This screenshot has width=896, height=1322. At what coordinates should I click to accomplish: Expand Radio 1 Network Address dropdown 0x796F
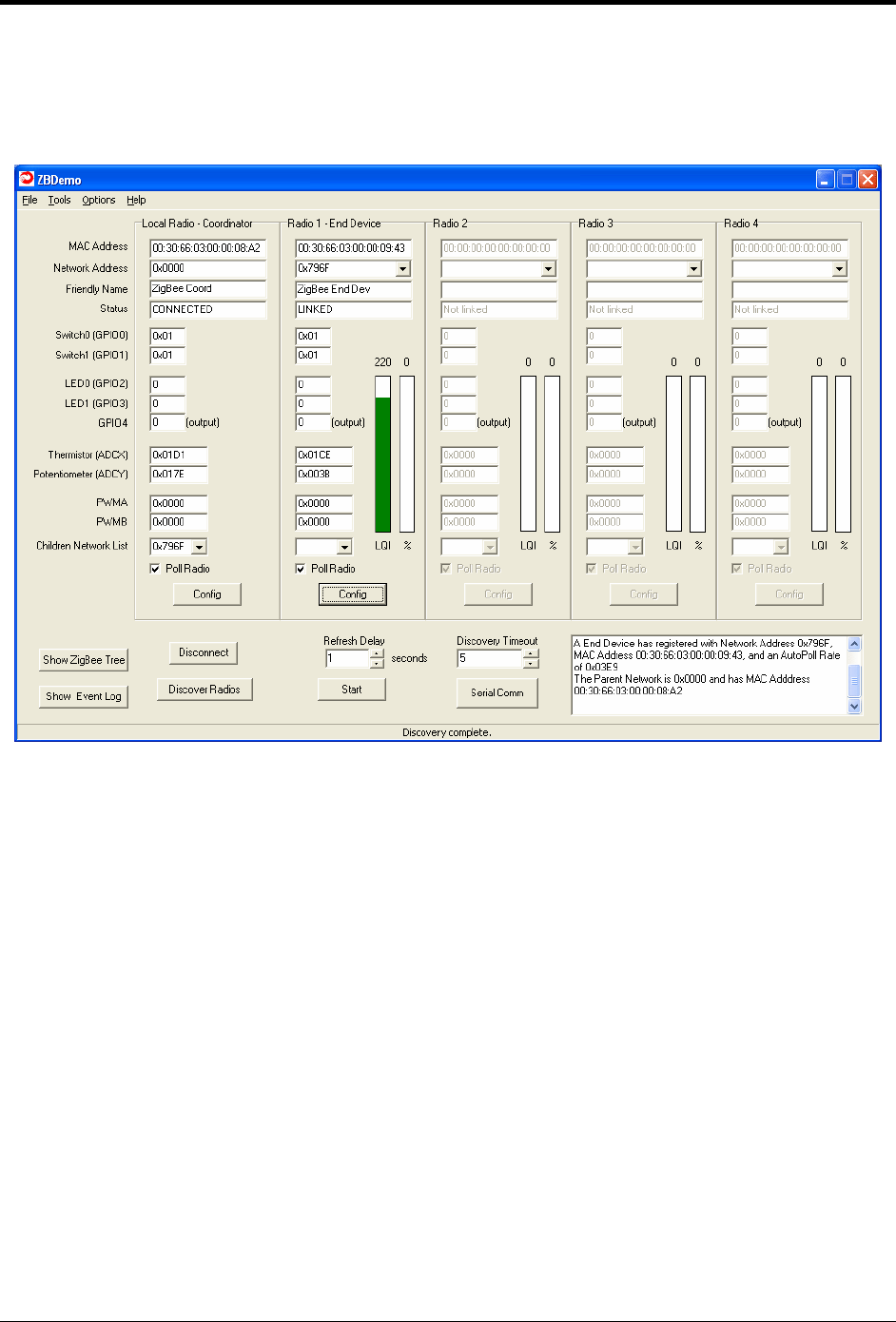click(403, 269)
